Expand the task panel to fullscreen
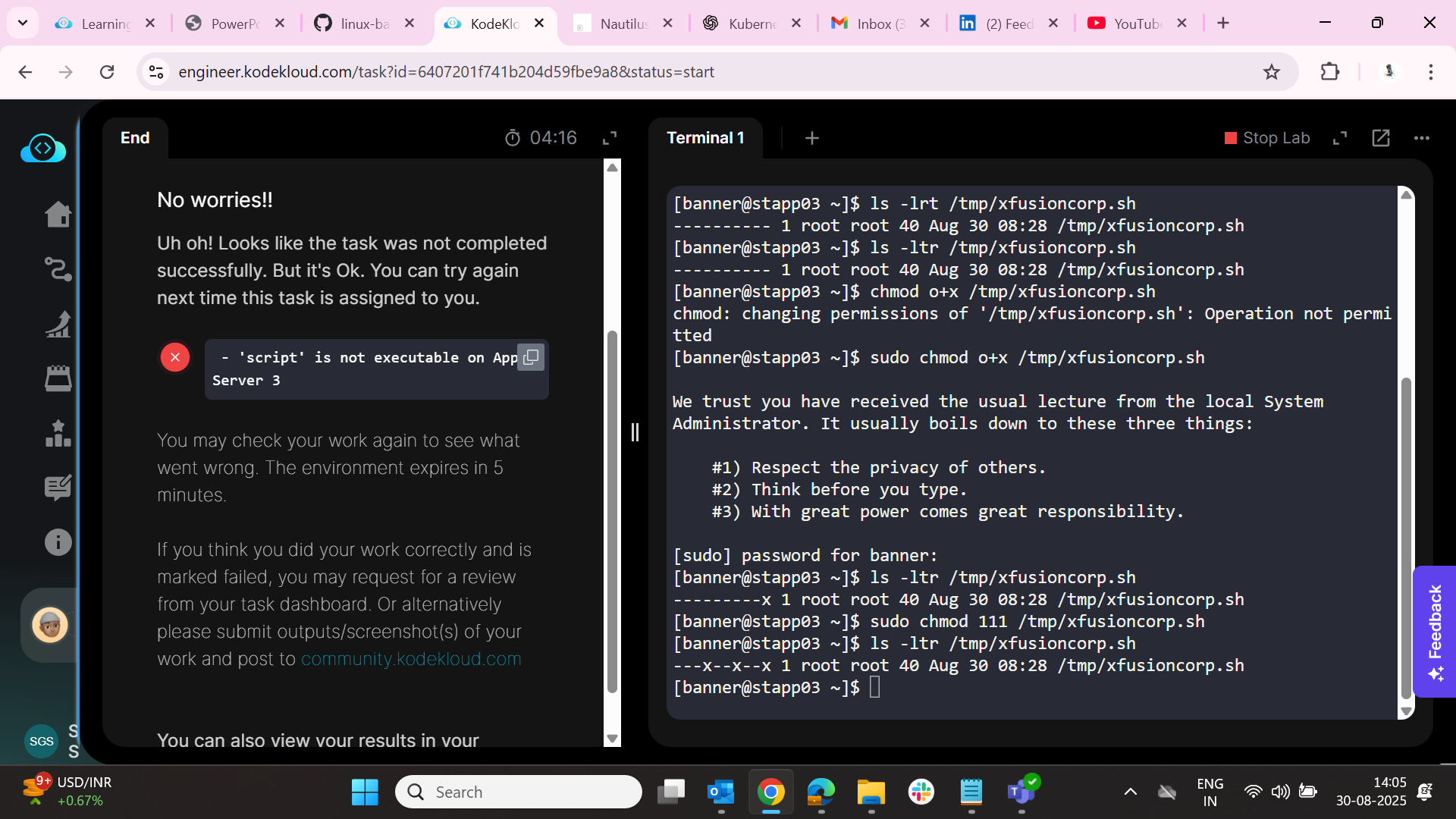 tap(610, 138)
